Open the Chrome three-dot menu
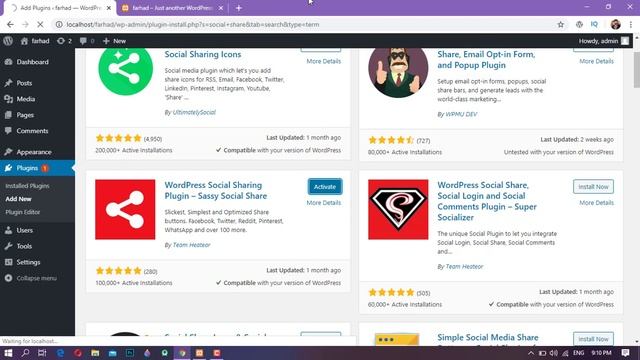 tap(631, 24)
